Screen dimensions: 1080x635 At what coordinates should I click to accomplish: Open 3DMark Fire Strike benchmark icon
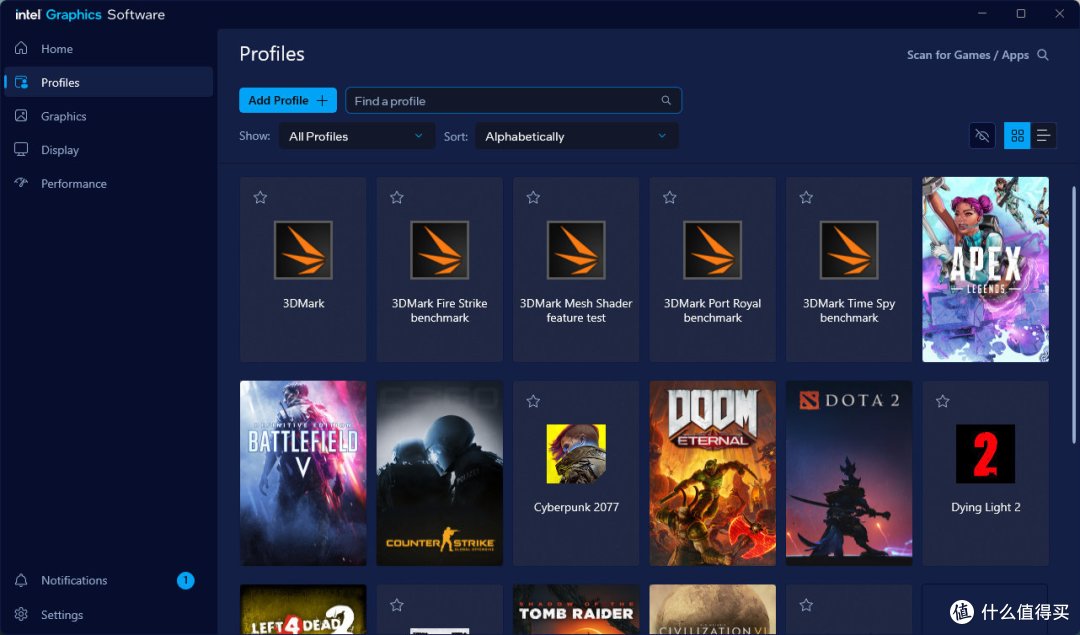(x=439, y=250)
